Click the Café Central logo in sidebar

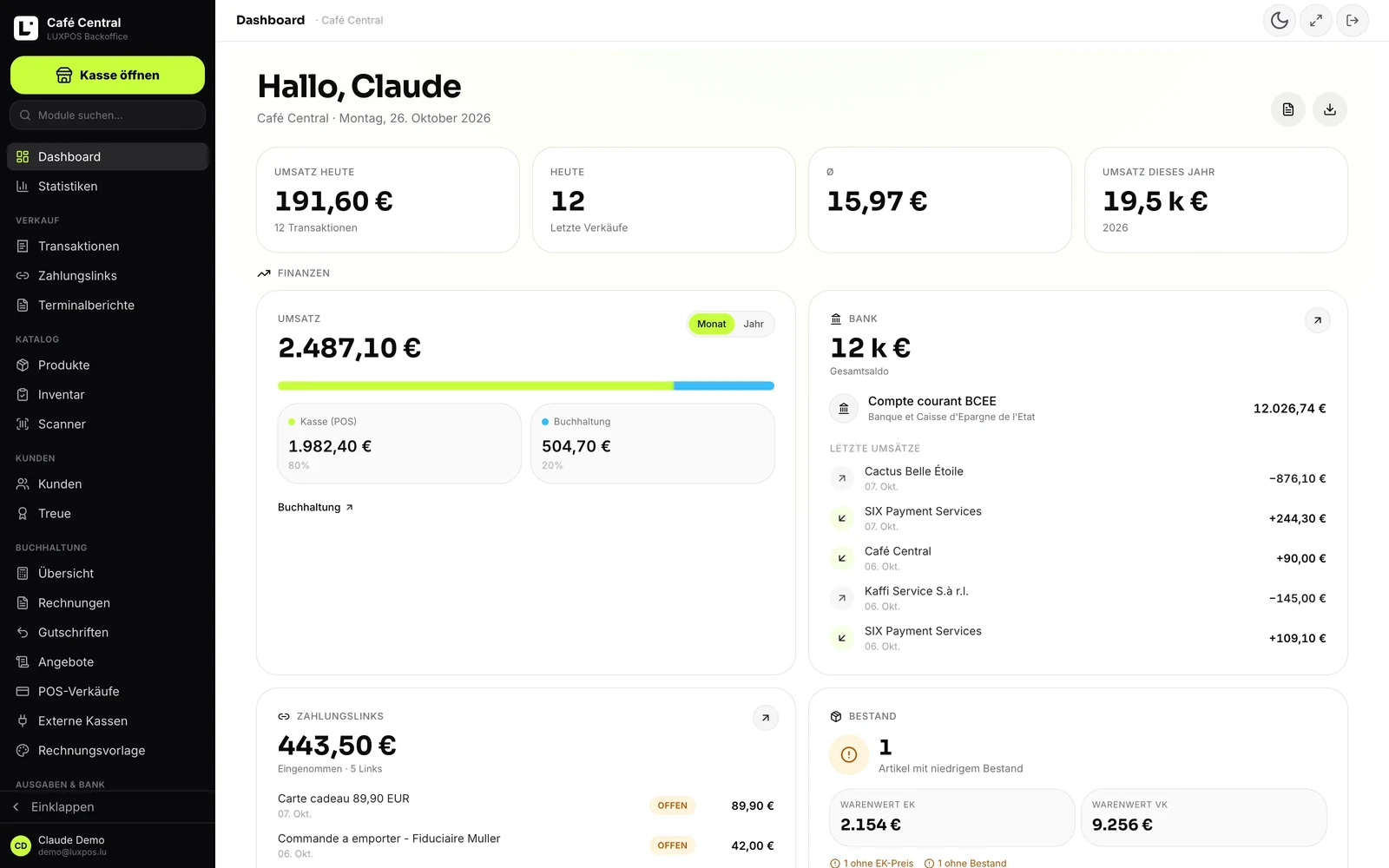click(x=26, y=28)
